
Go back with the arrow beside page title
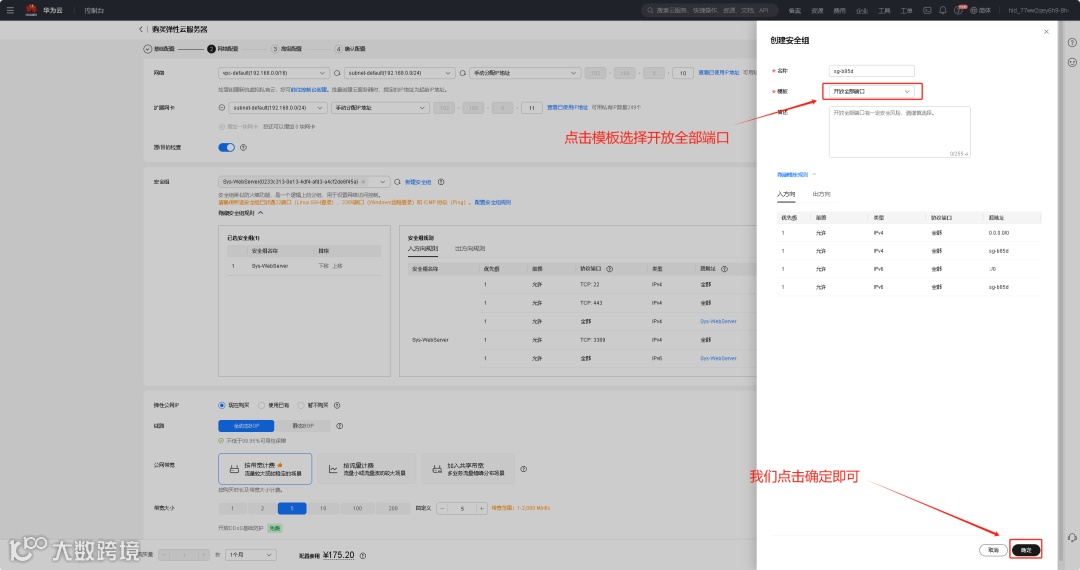(x=141, y=30)
